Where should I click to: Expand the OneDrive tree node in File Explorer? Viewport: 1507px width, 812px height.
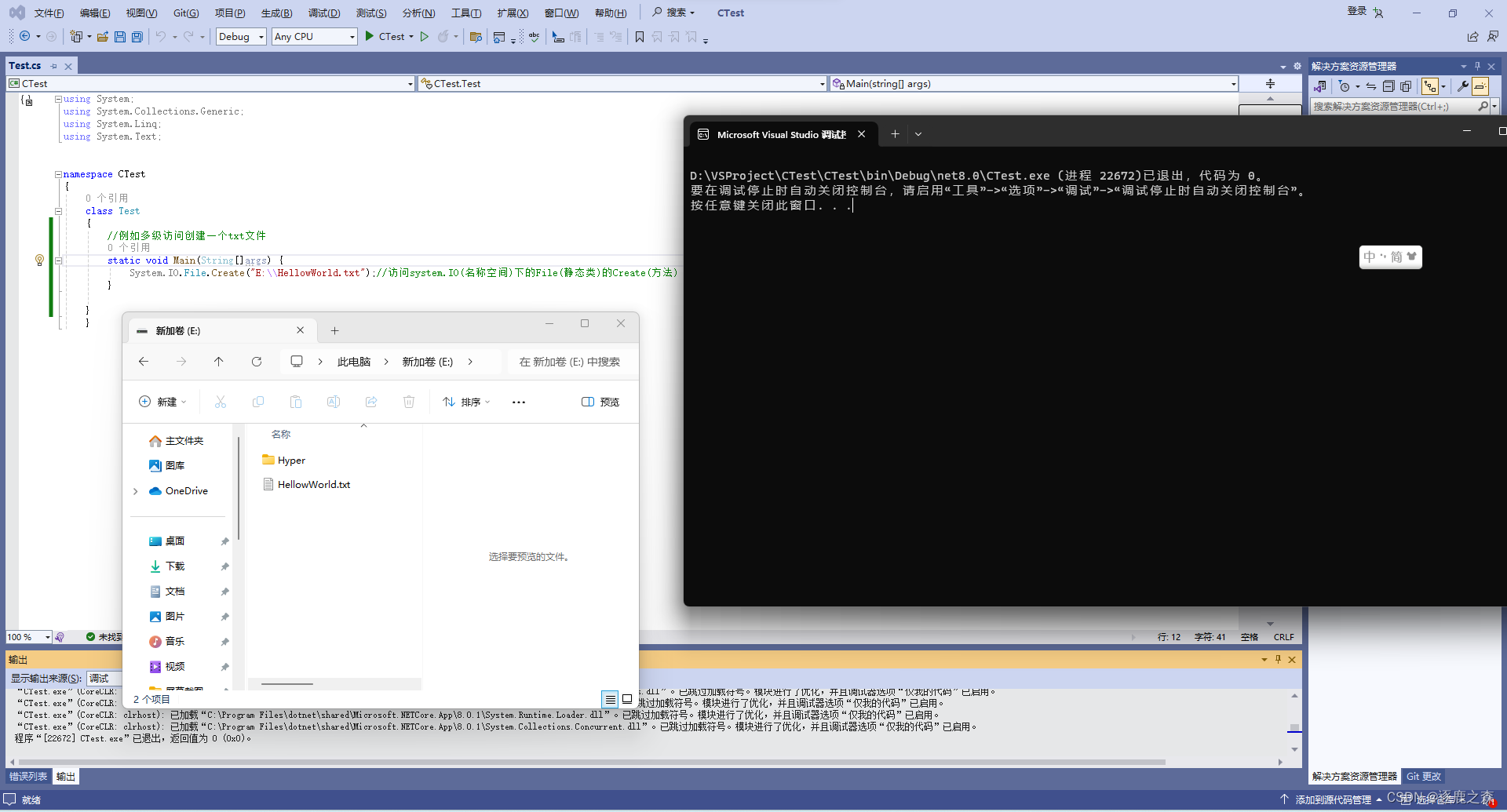coord(136,491)
